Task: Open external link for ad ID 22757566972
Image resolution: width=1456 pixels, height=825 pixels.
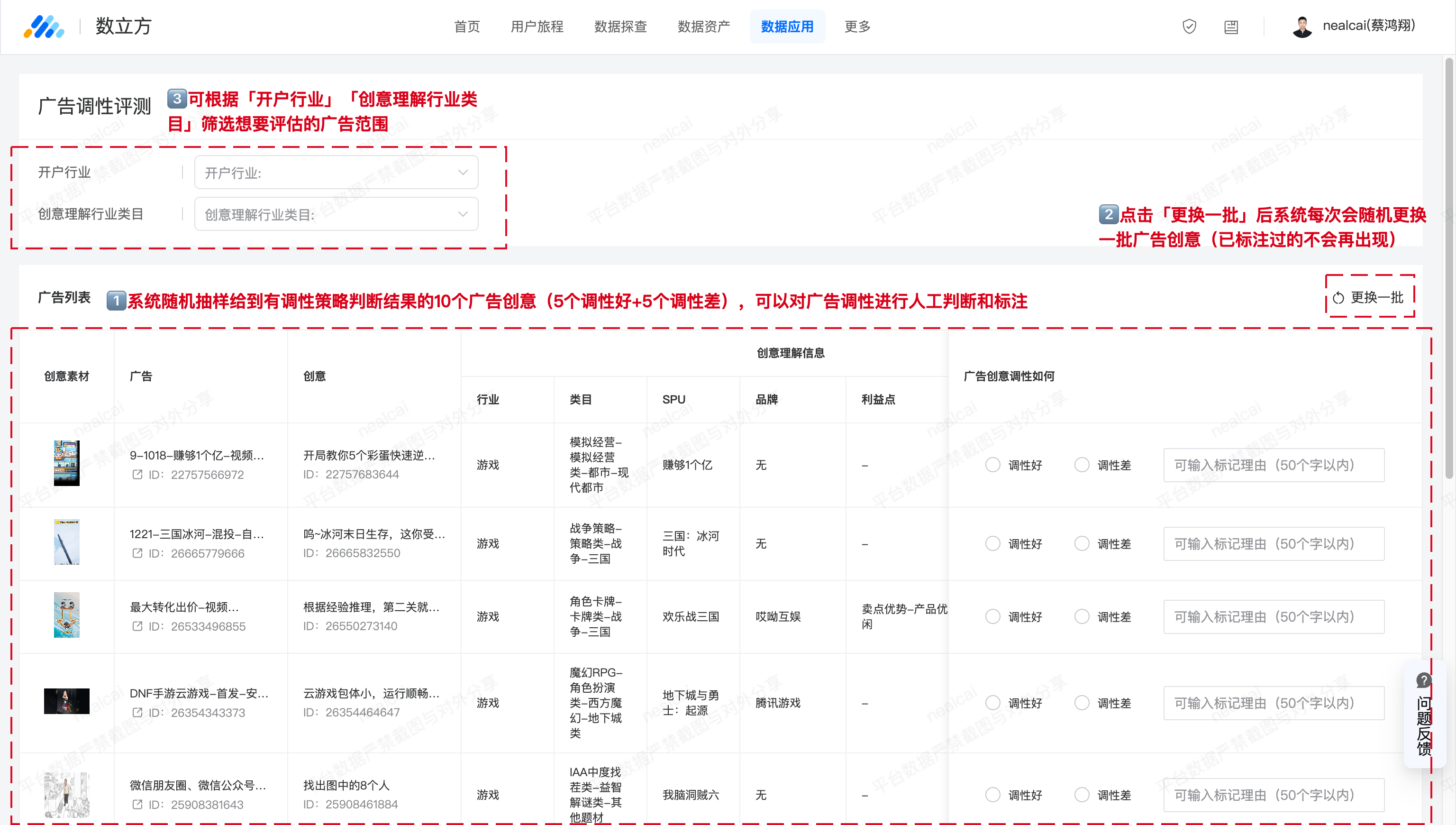Action: [x=137, y=474]
